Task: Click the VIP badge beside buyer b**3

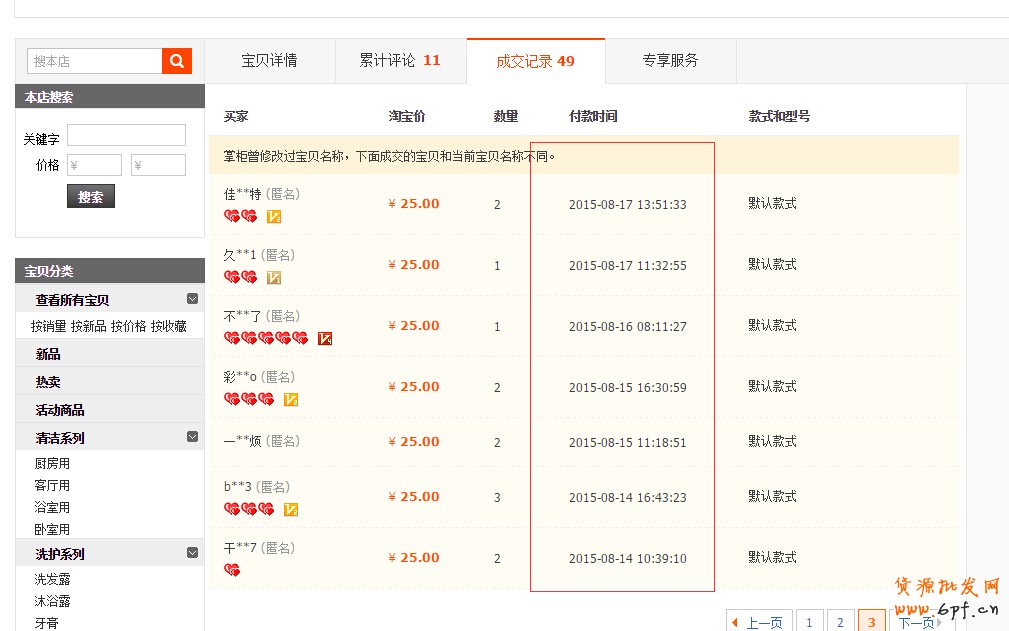Action: click(291, 509)
